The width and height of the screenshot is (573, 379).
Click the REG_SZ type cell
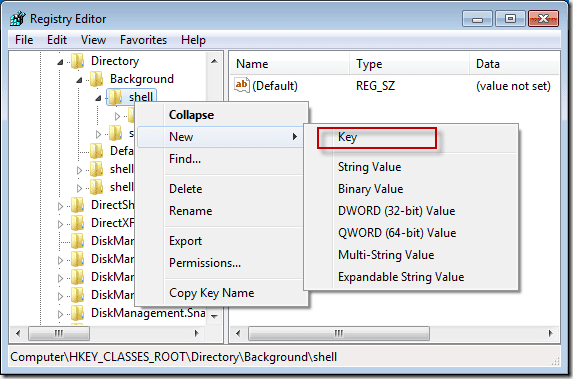[375, 86]
